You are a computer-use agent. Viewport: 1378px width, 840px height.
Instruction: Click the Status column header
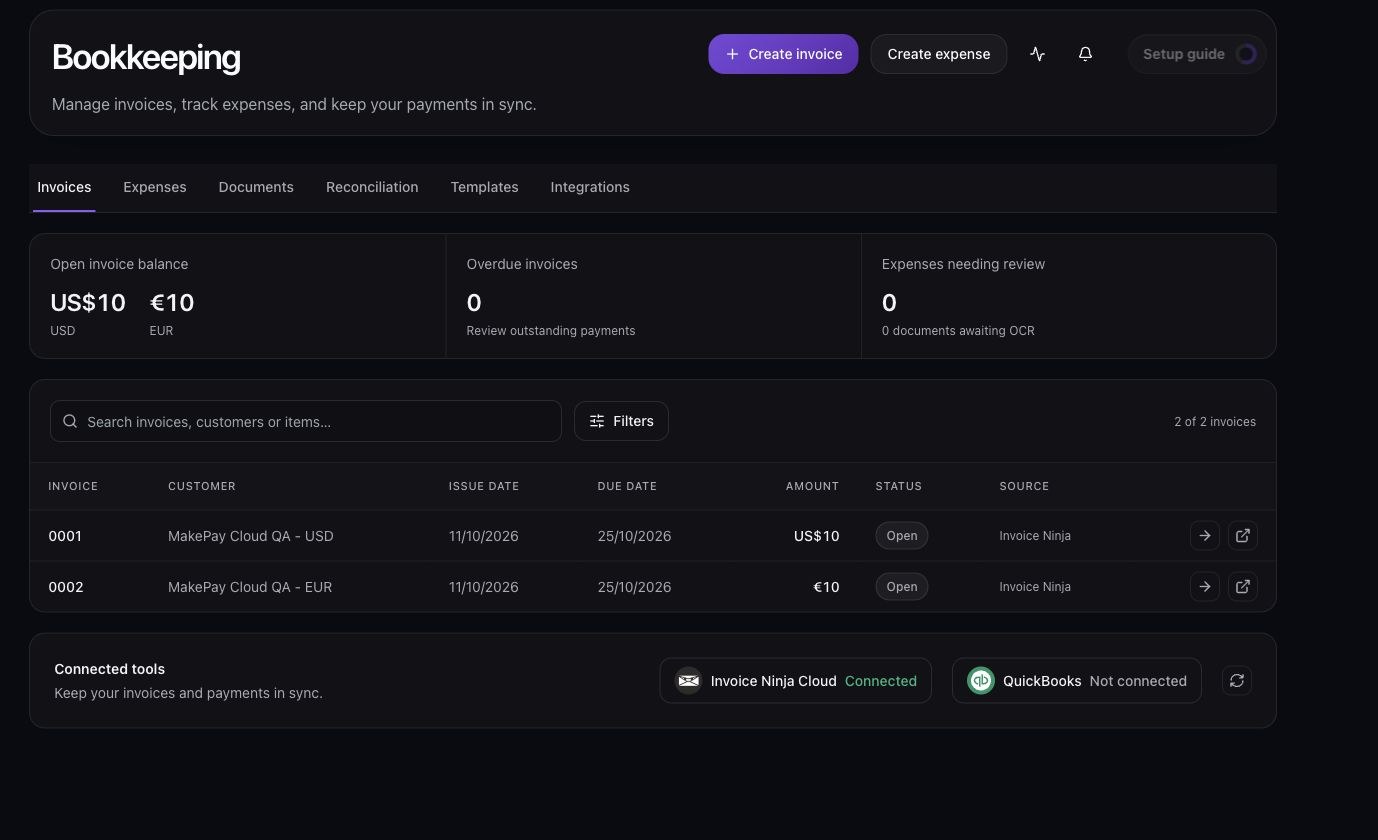coord(899,486)
